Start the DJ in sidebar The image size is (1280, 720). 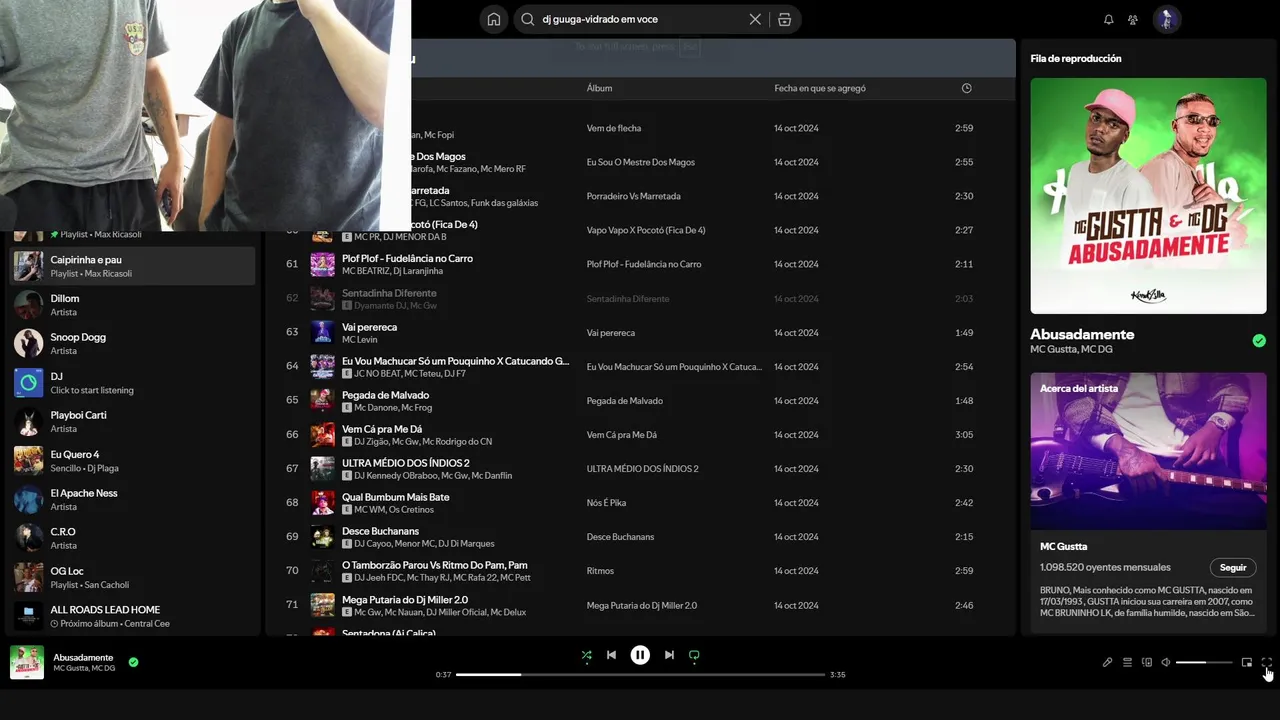tap(132, 383)
